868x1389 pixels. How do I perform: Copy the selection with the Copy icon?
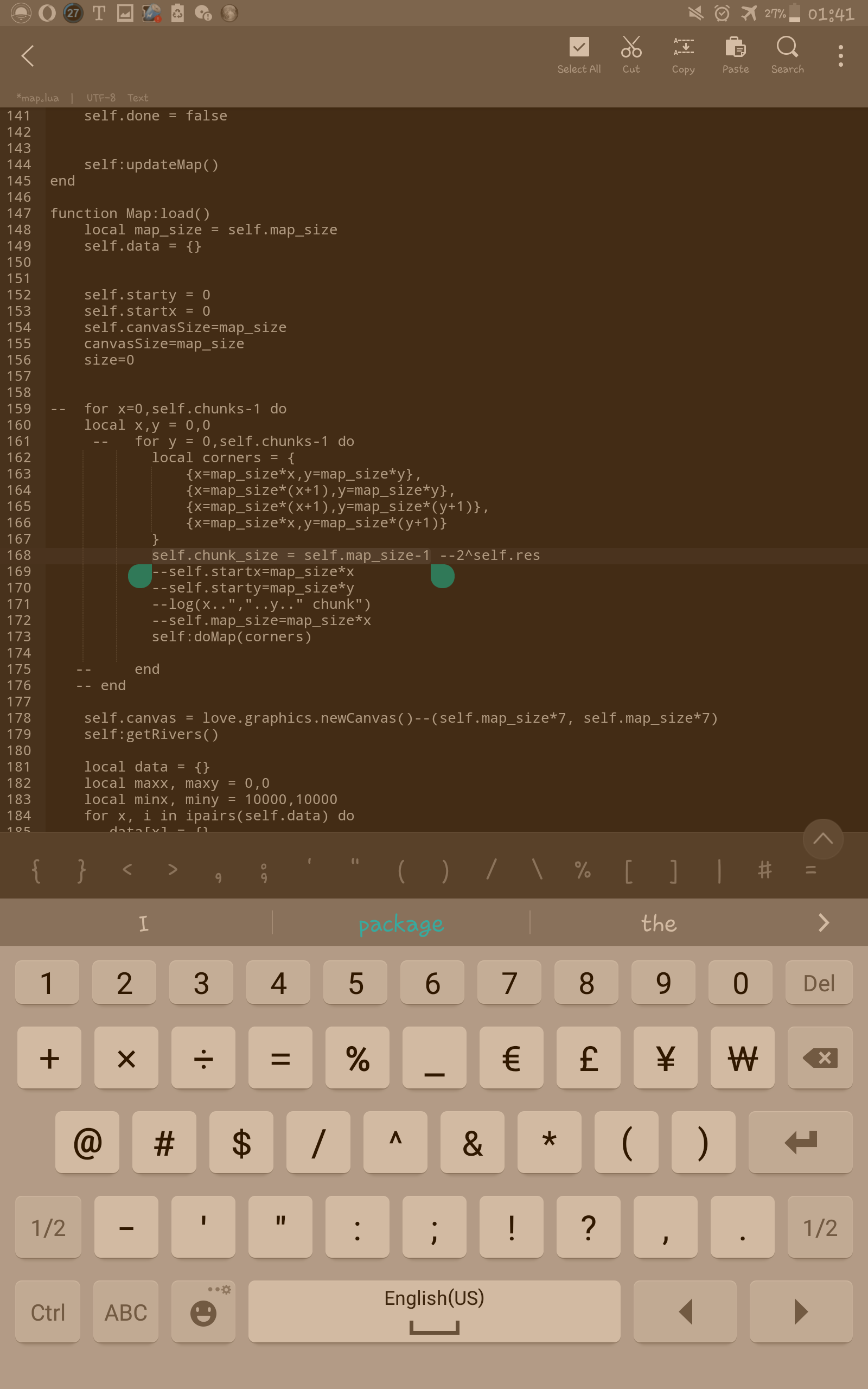(683, 56)
